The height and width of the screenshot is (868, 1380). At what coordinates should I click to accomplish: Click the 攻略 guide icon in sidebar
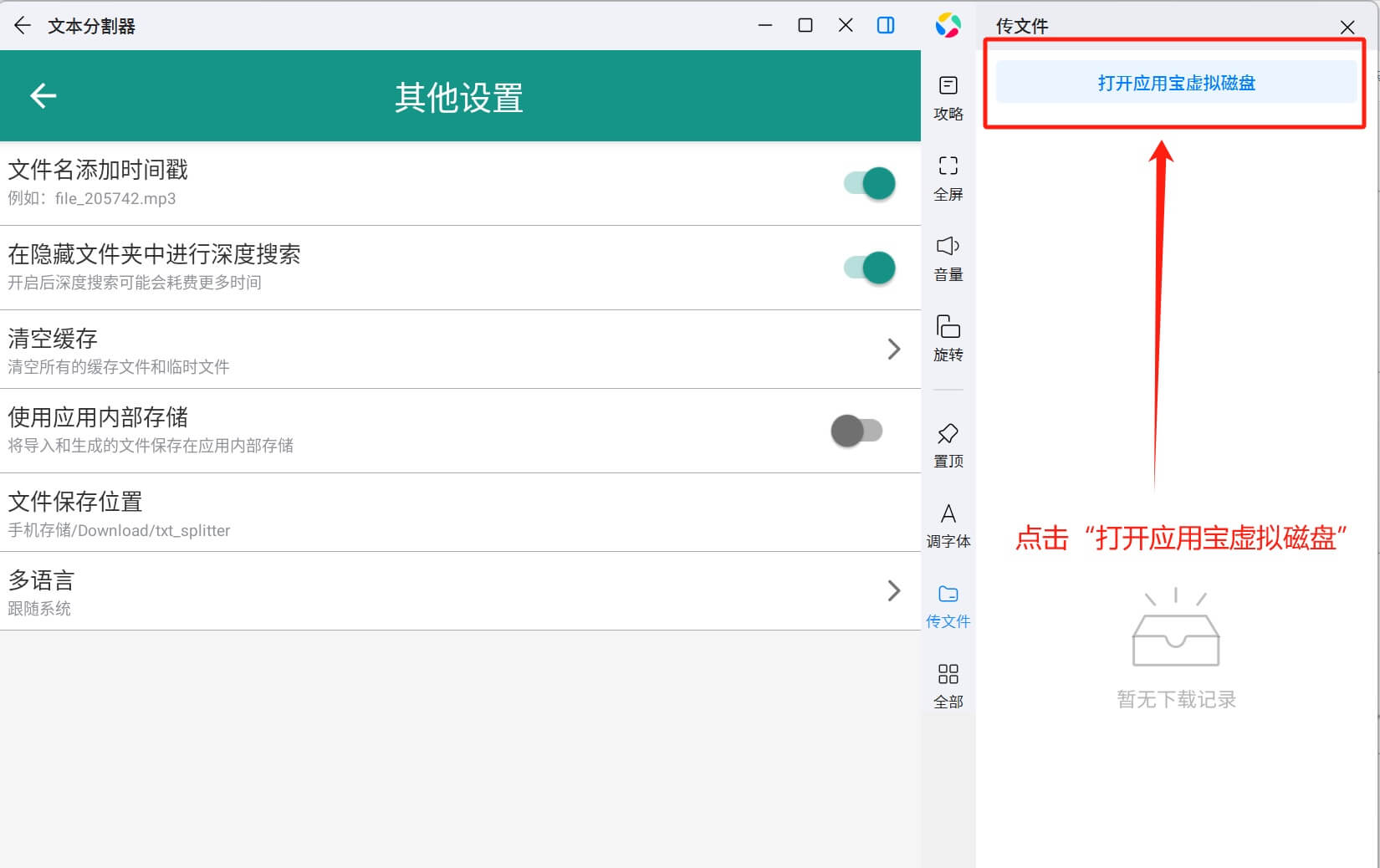coord(948,97)
